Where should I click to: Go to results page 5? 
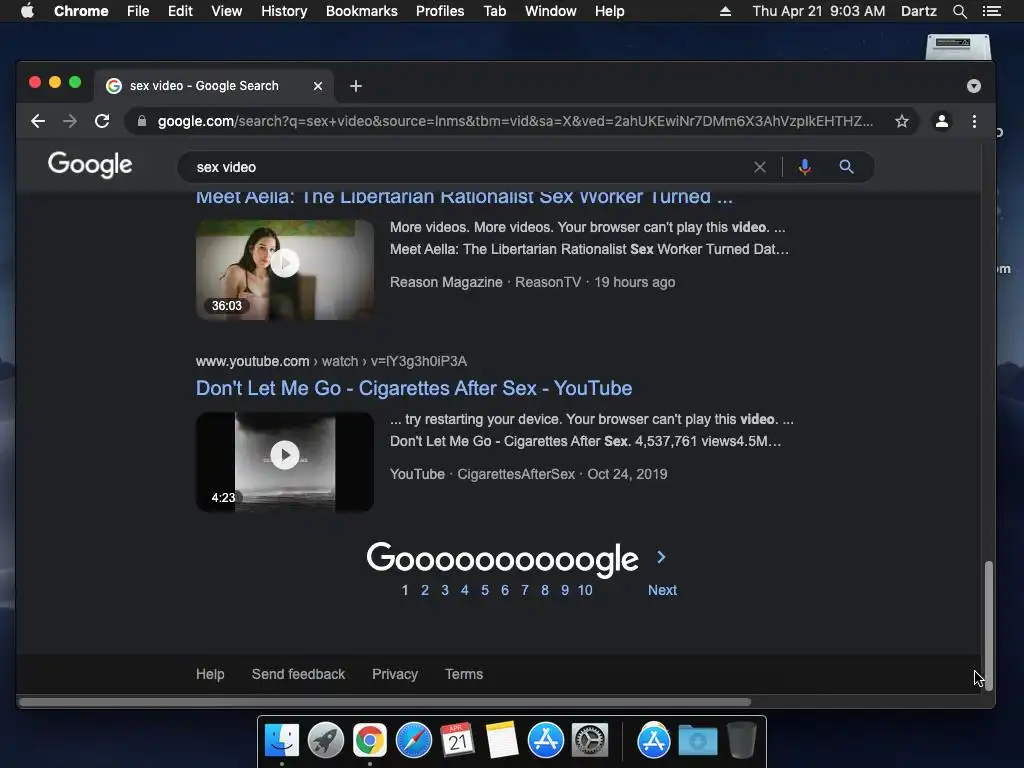[x=485, y=590]
